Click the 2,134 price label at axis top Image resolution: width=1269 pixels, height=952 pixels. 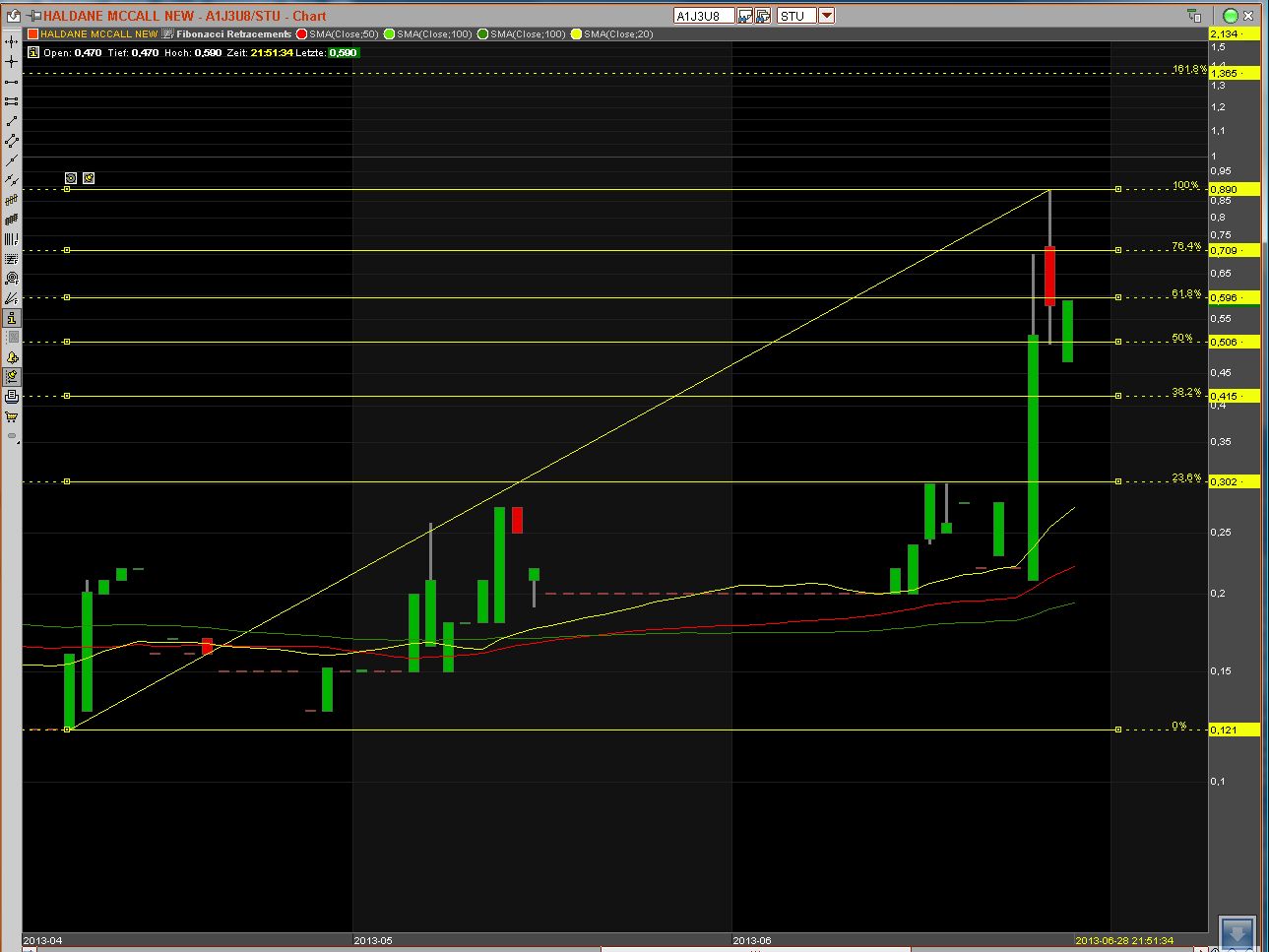point(1235,33)
